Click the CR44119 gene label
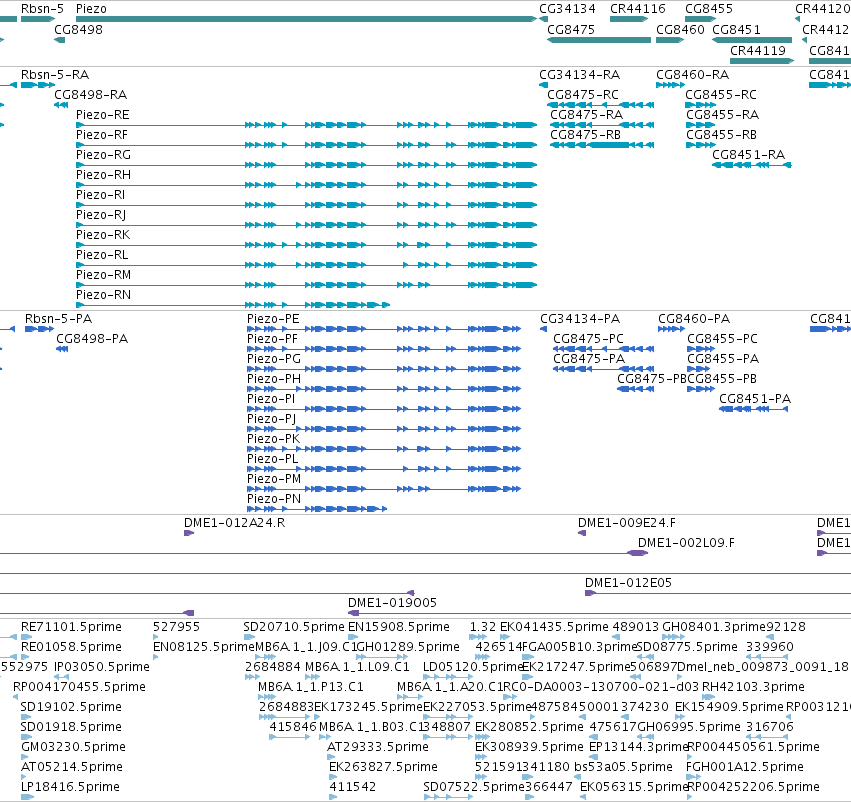 point(758,50)
